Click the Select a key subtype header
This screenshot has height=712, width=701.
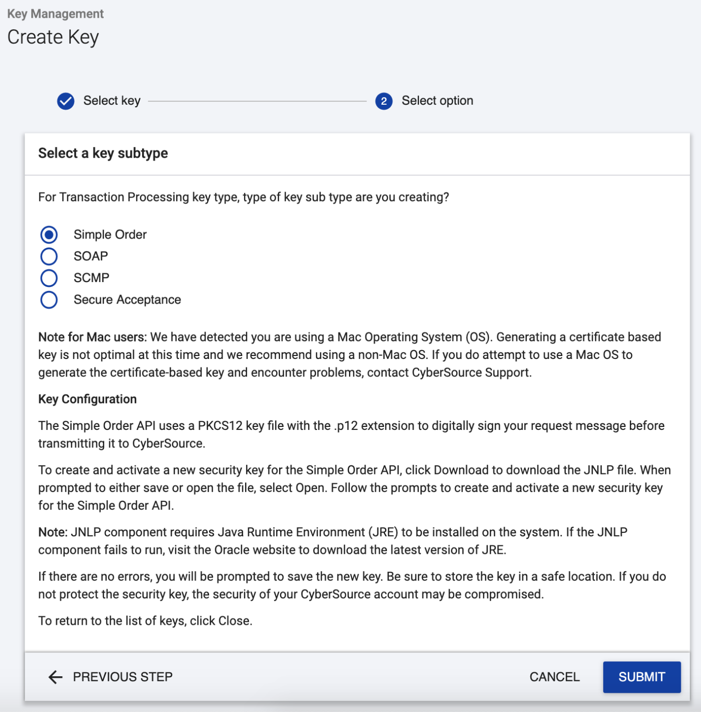click(x=103, y=154)
